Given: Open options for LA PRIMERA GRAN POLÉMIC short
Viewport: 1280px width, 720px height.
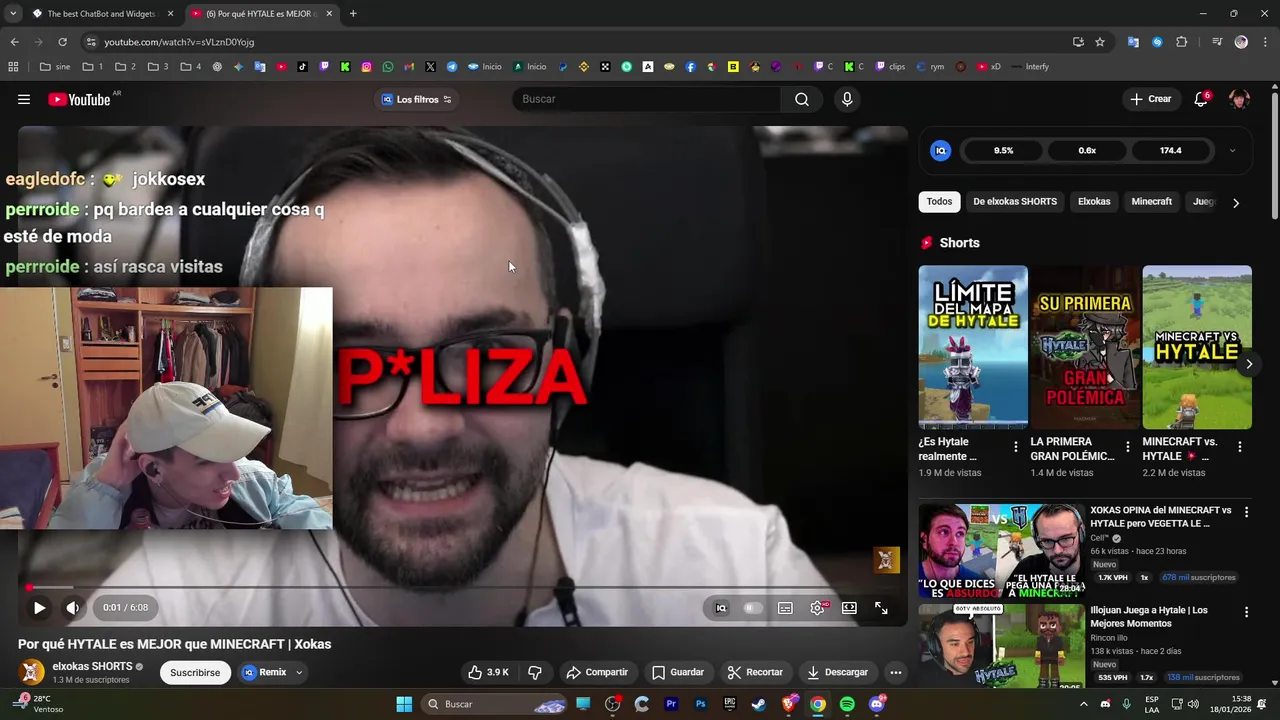Looking at the screenshot, I should pos(1128,447).
